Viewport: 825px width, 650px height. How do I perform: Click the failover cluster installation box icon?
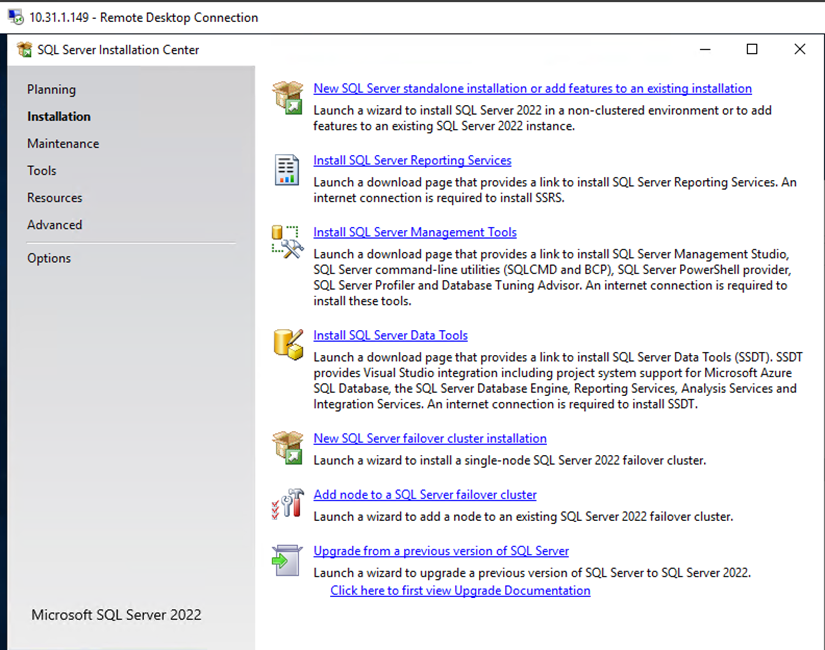(287, 447)
